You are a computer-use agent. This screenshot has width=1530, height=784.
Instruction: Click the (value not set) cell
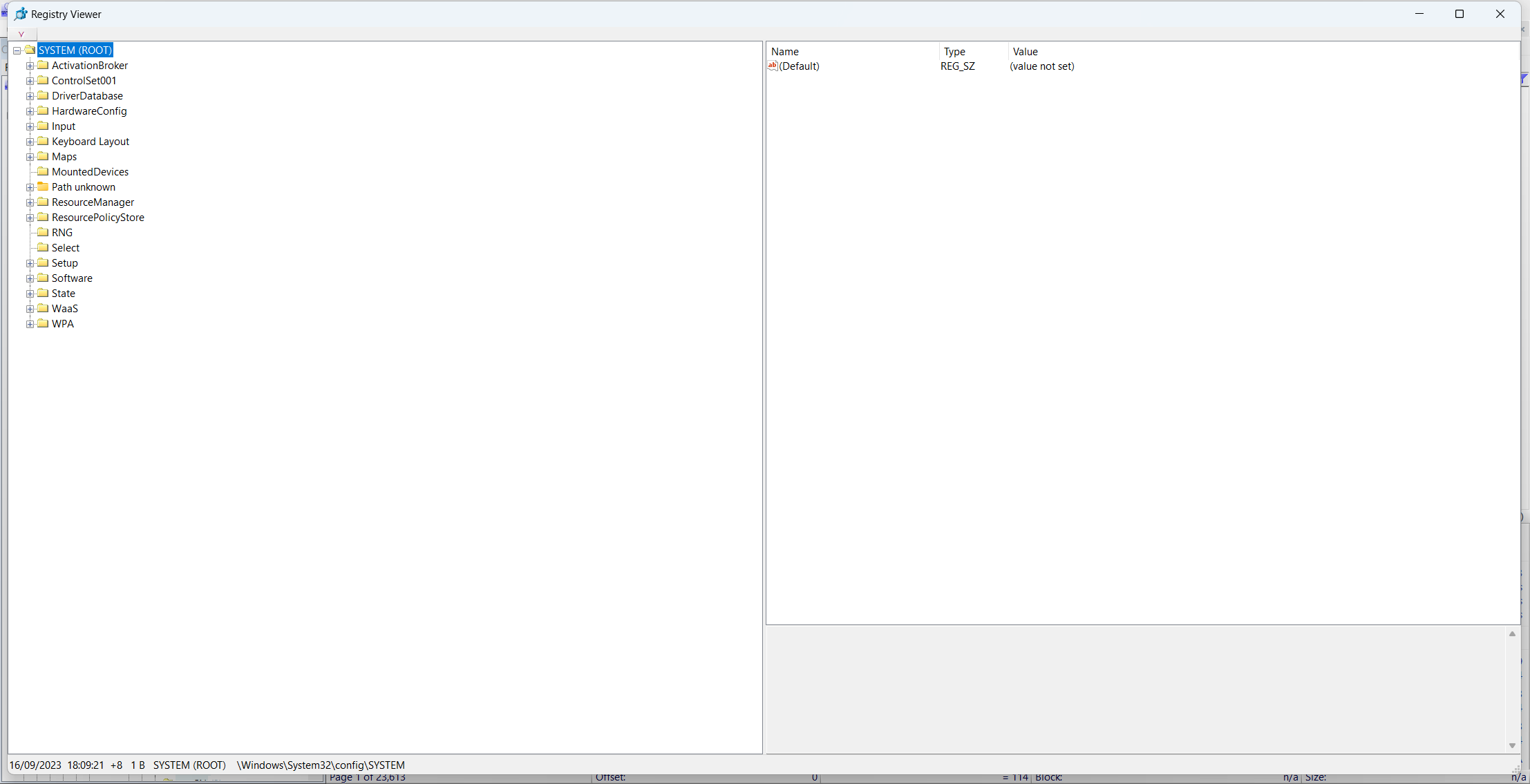click(x=1042, y=66)
